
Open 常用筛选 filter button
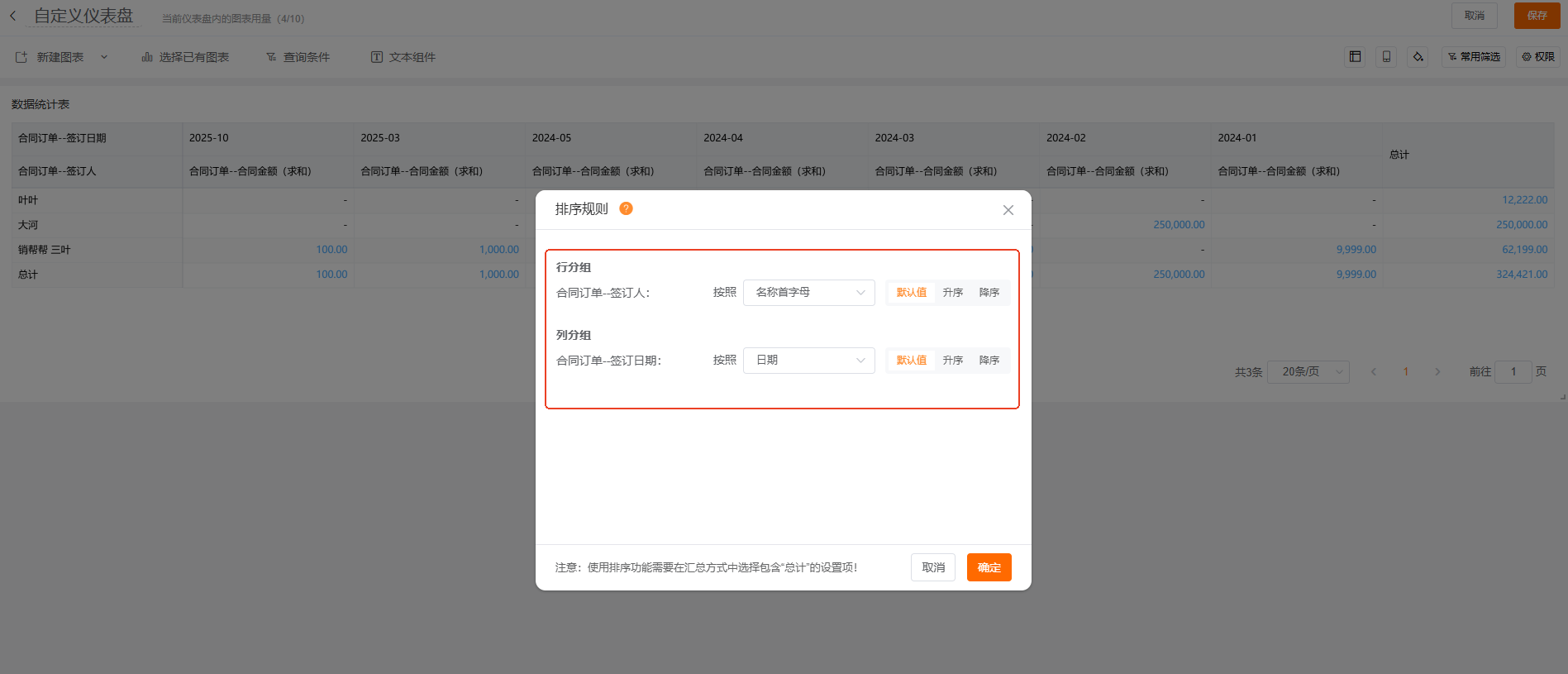click(x=1474, y=57)
